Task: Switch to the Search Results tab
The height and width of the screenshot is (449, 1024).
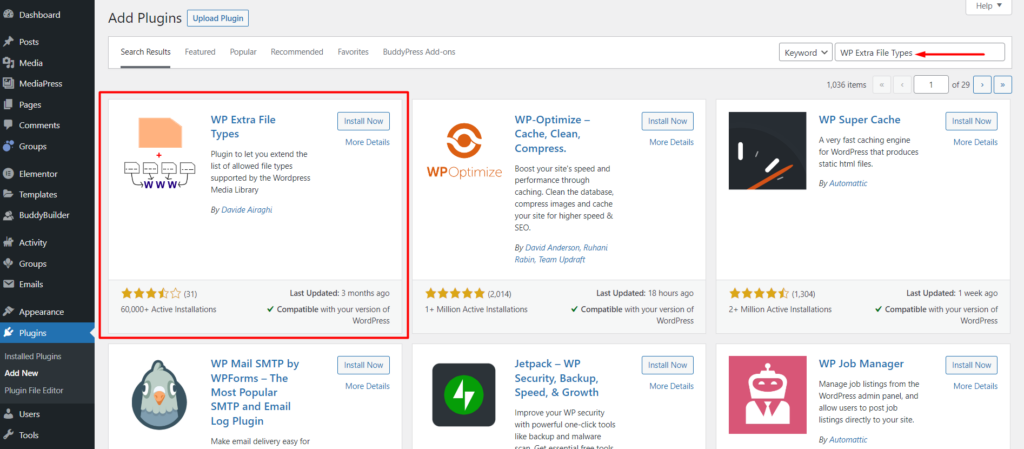Action: click(146, 52)
